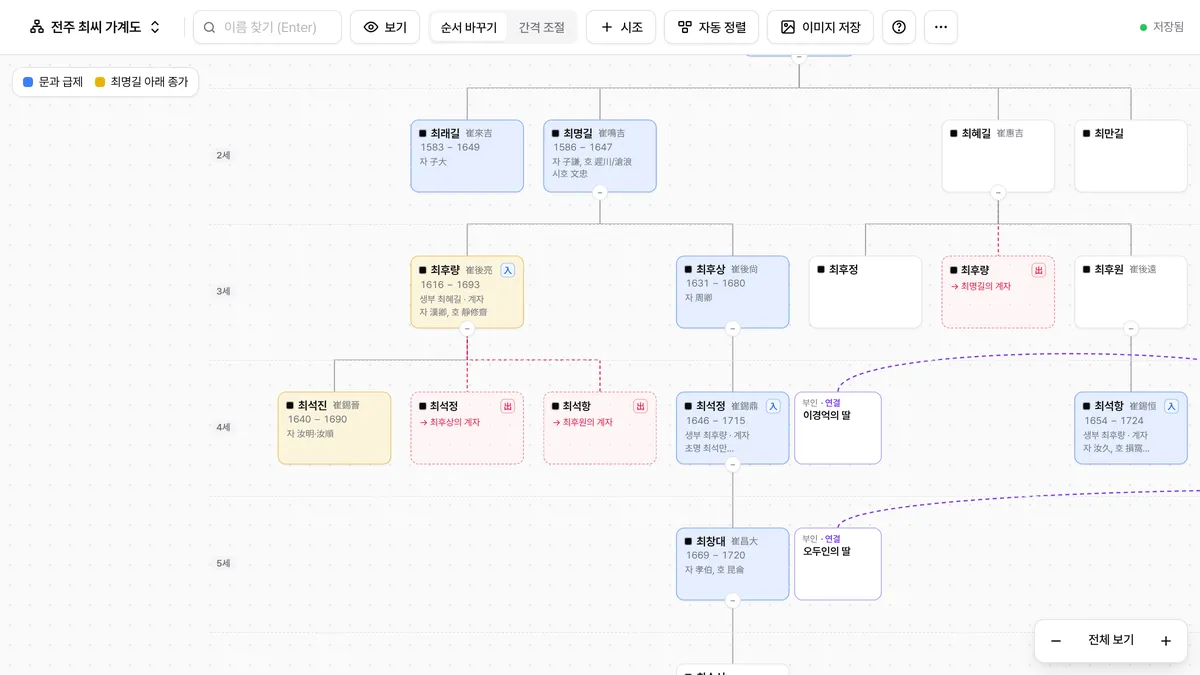Click the 出 badge on pink 최석정 card
The image size is (1200, 675).
507,406
